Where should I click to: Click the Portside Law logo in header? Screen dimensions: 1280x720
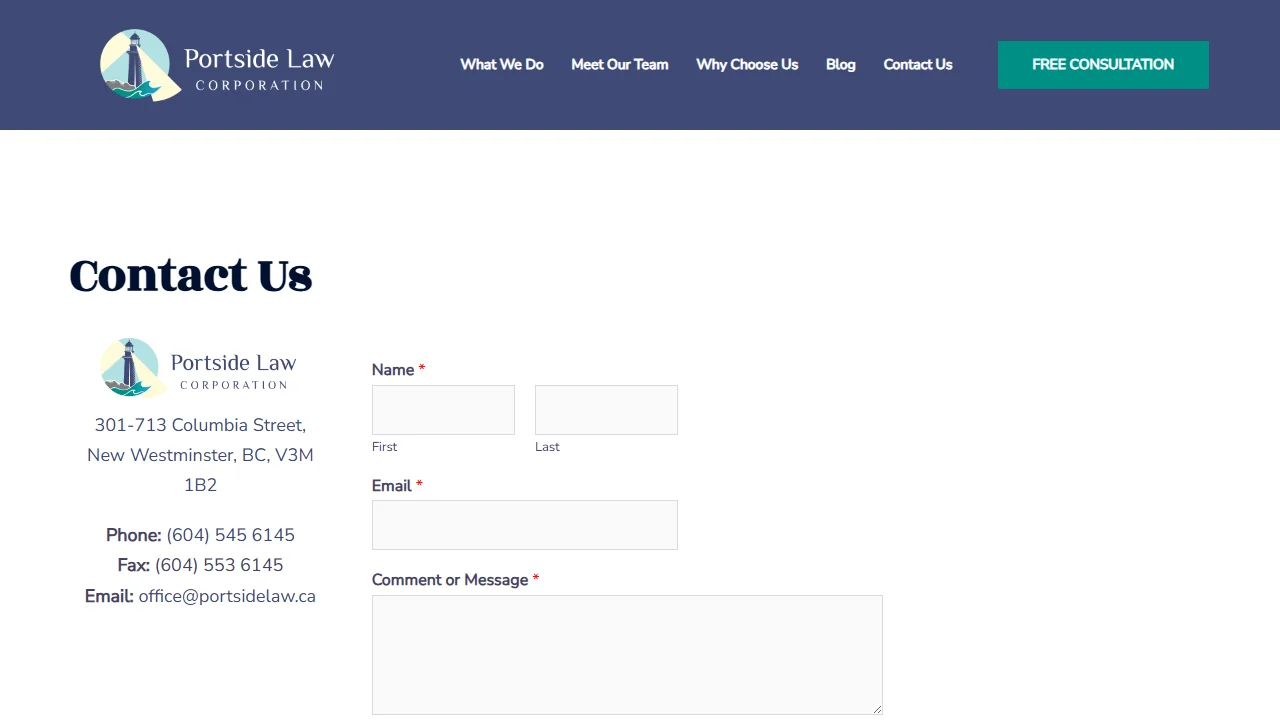[x=218, y=65]
